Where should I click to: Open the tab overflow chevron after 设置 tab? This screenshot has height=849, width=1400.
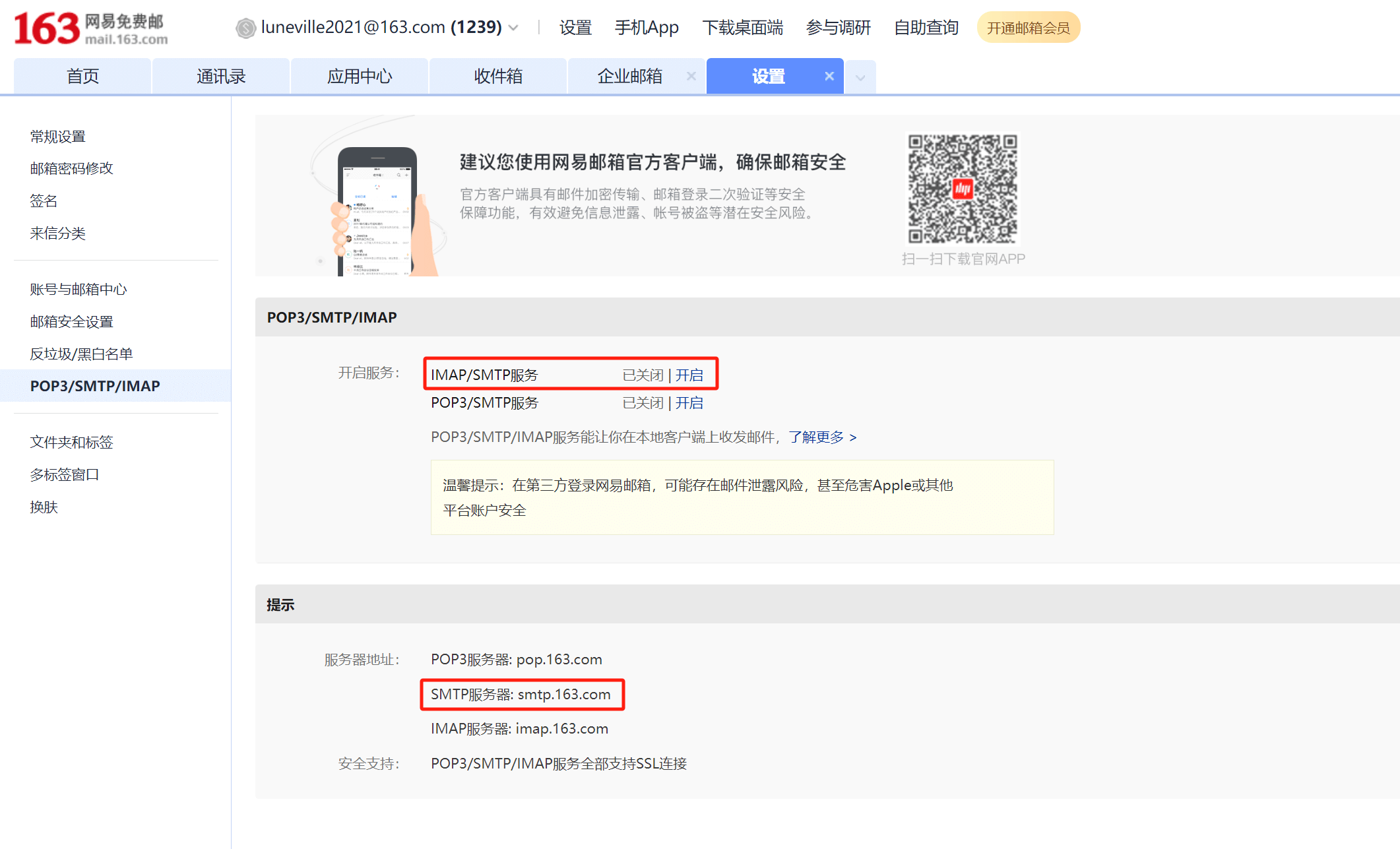(860, 78)
